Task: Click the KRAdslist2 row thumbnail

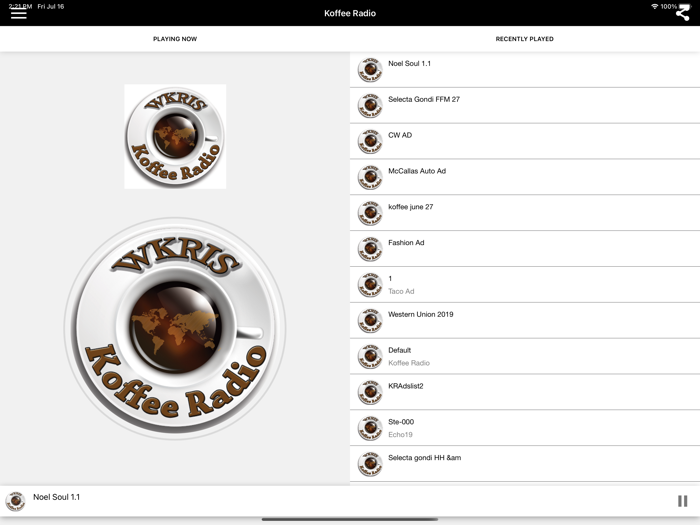Action: (x=370, y=392)
